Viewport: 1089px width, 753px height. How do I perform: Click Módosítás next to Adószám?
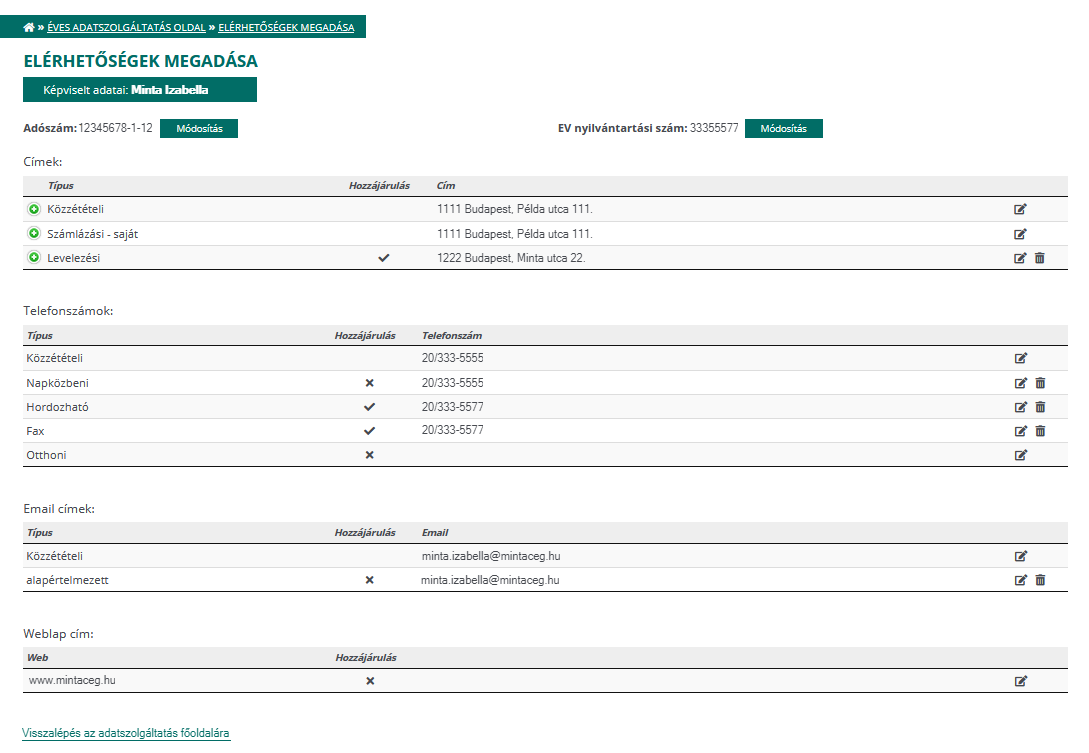click(205, 129)
